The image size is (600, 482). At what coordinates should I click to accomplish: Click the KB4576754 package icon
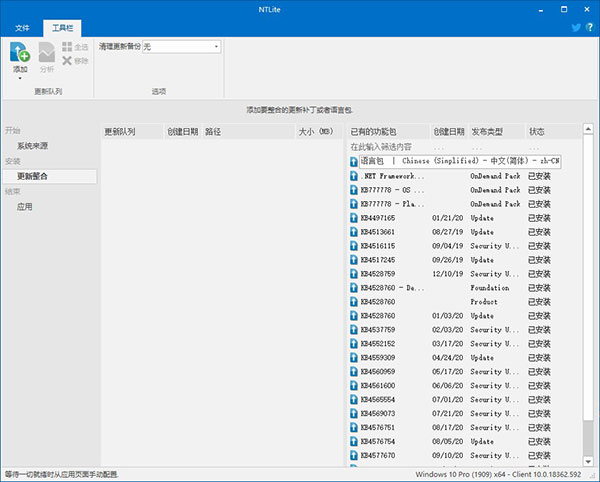pos(354,441)
